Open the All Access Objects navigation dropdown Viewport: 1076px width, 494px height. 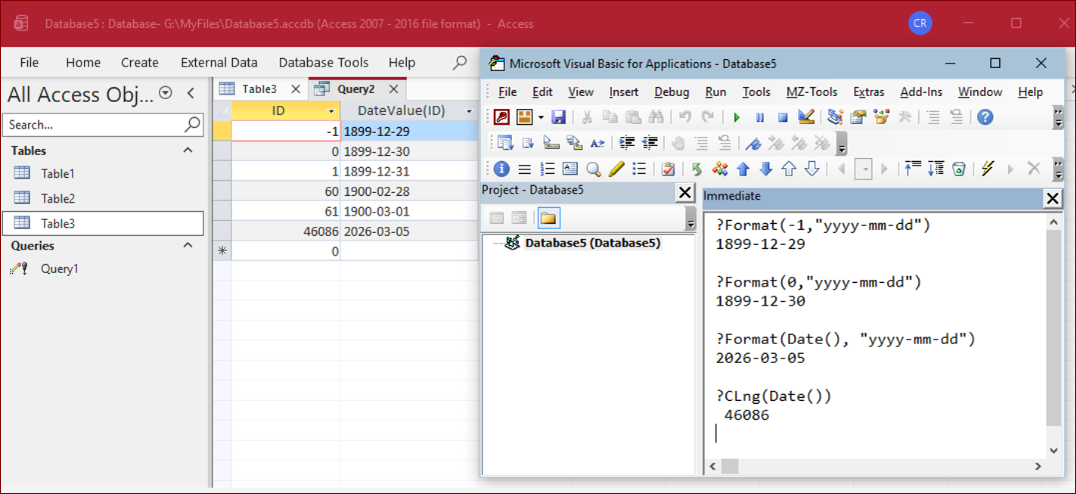tap(165, 93)
